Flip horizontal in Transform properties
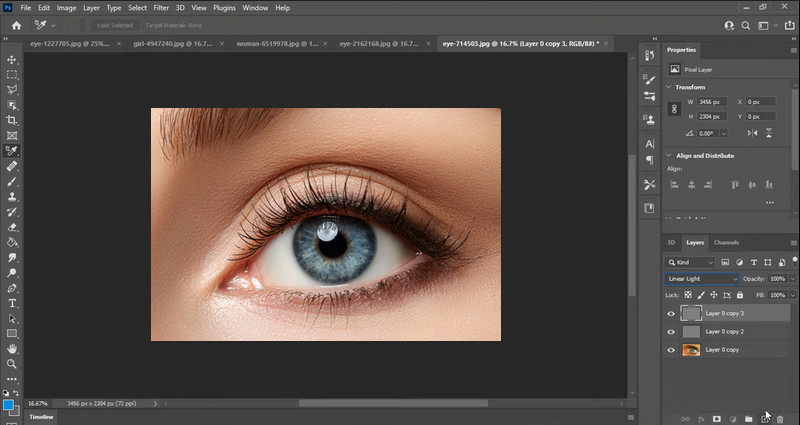 tap(753, 133)
